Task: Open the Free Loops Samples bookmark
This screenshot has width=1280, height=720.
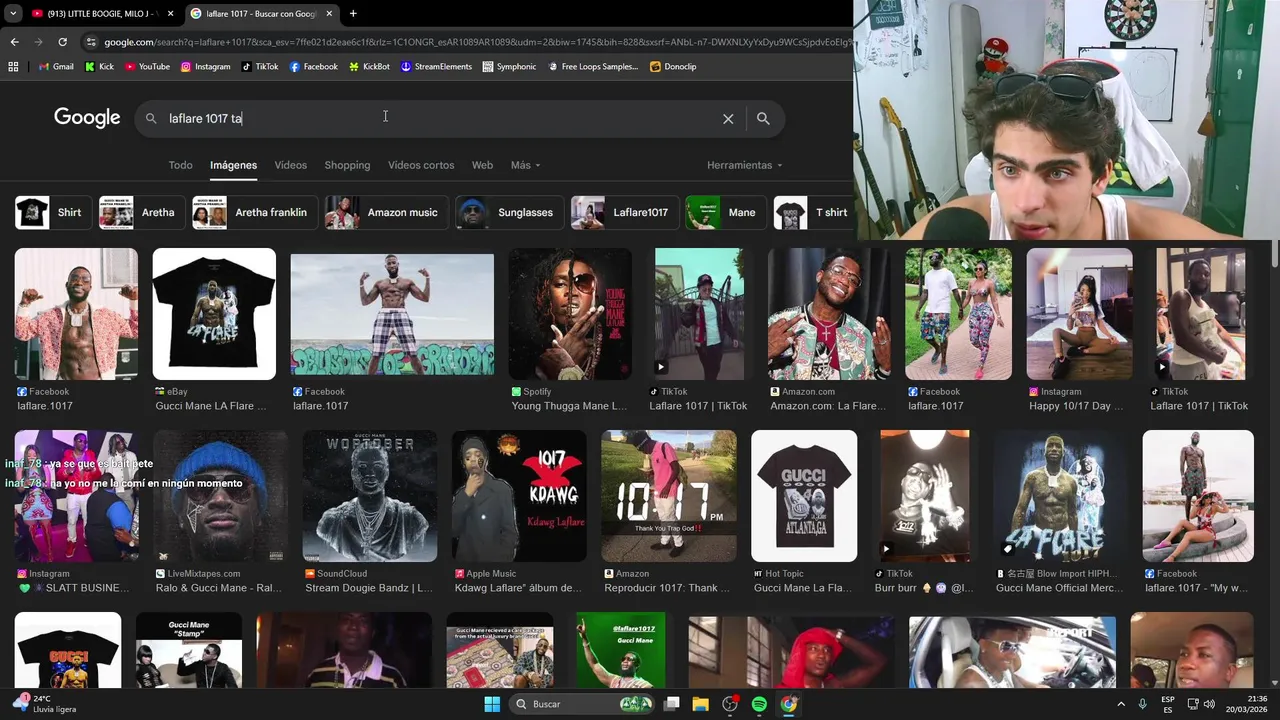Action: tap(592, 67)
